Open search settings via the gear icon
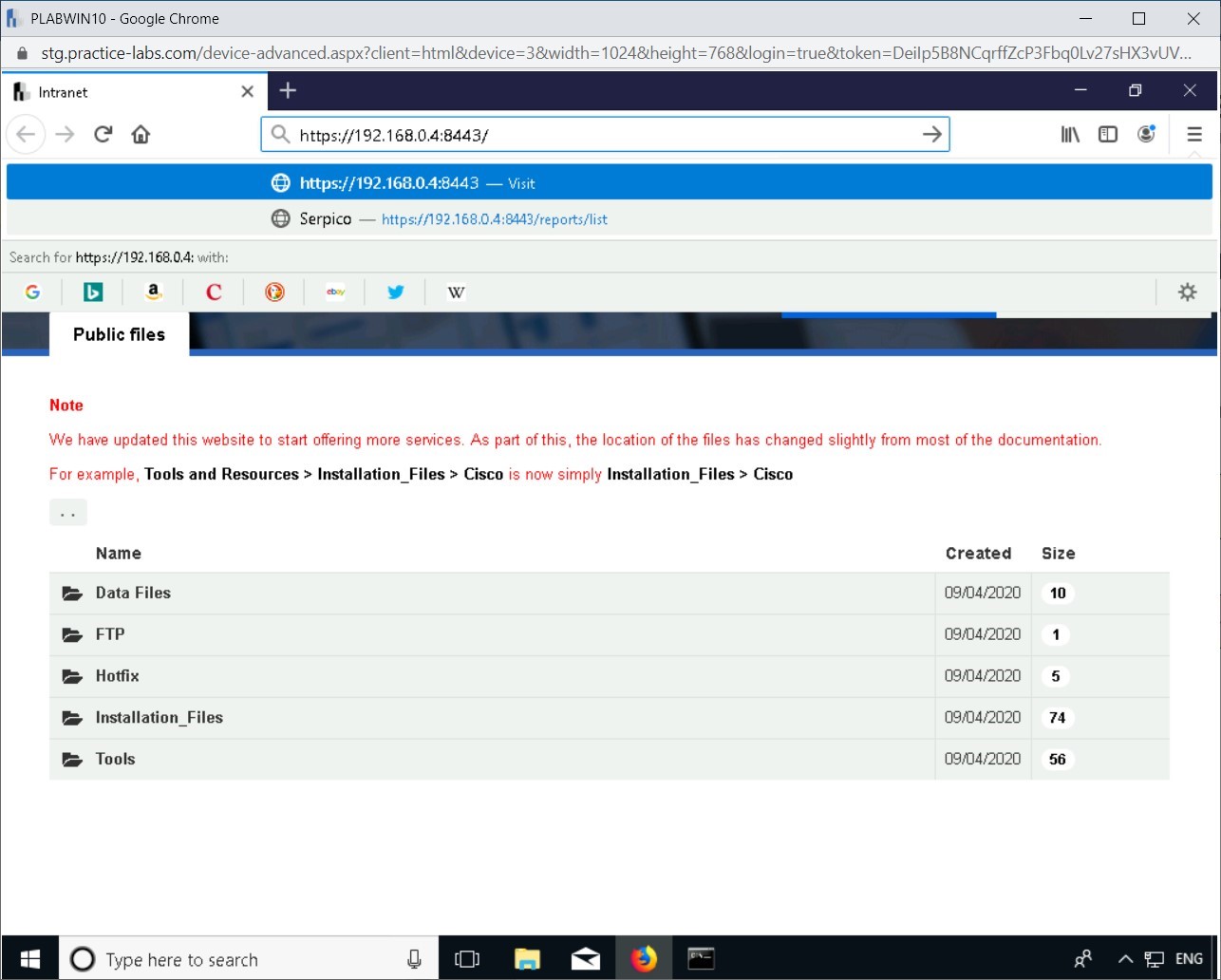 point(1188,292)
